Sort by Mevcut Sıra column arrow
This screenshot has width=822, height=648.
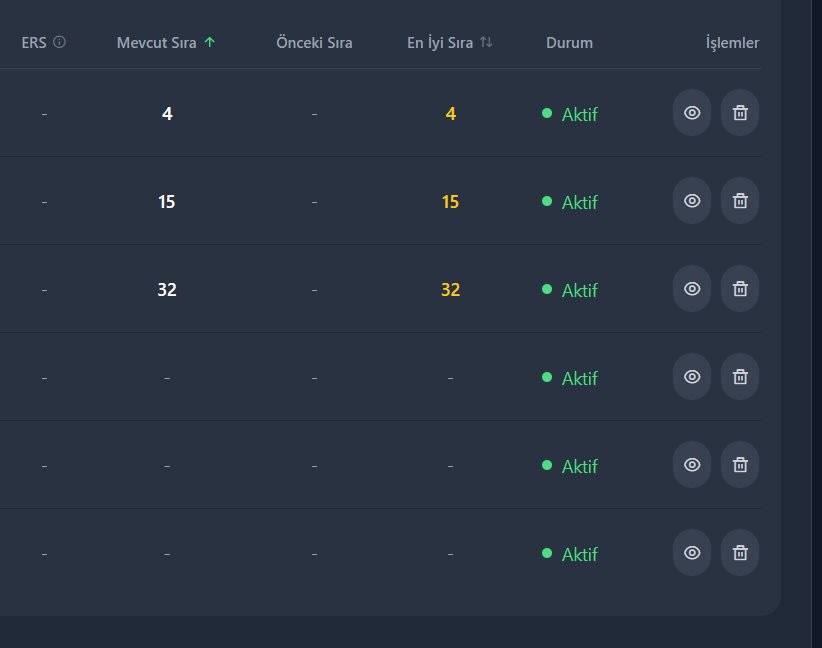[x=210, y=42]
